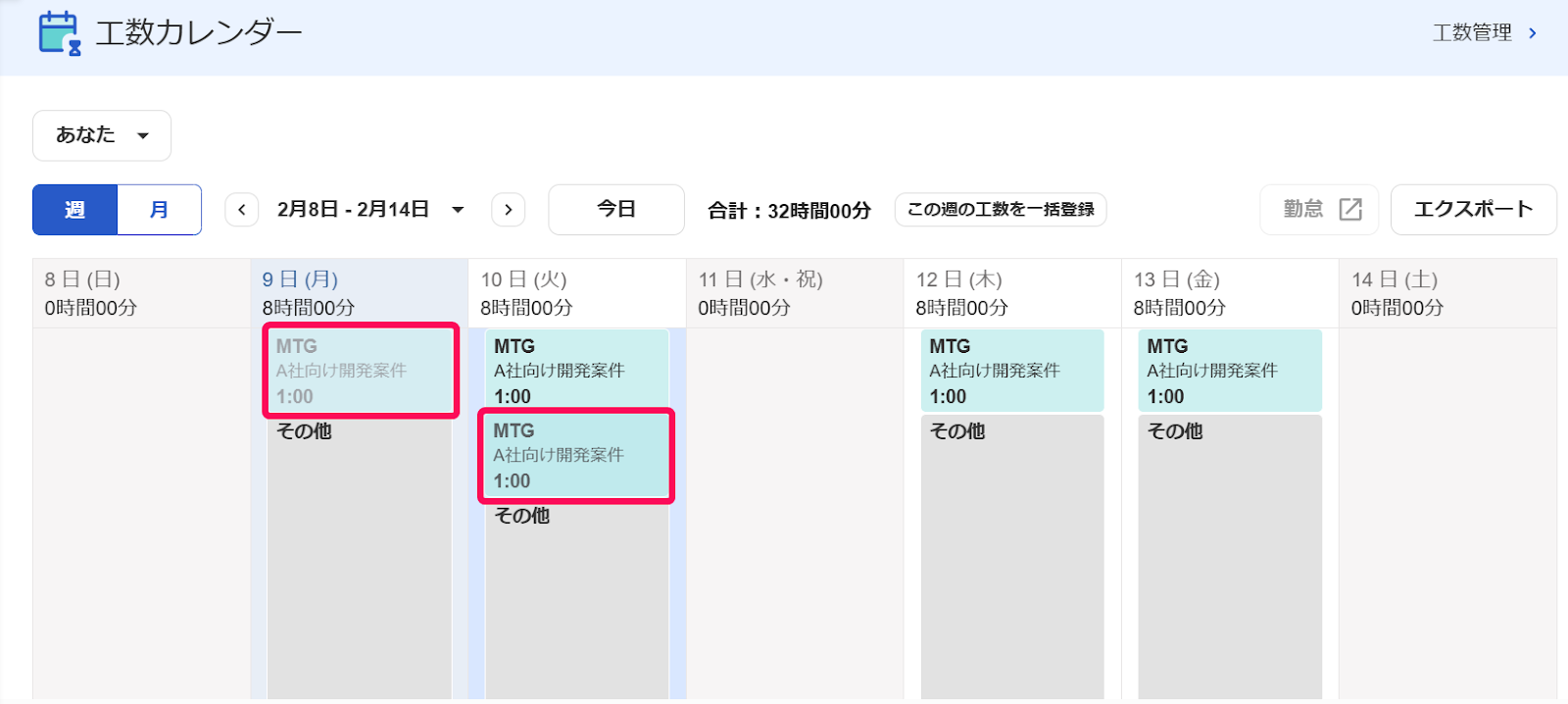Open the その他 block on 13日
Image resolution: width=1568 pixels, height=704 pixels.
[1230, 557]
